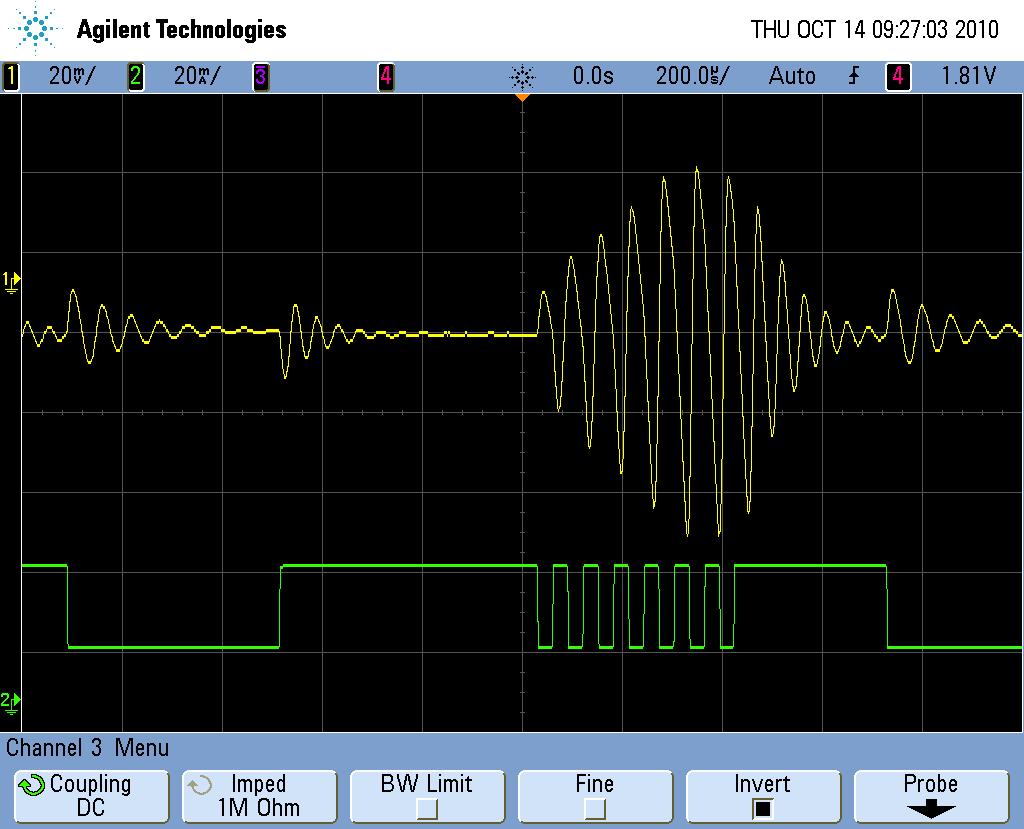
Task: Click the Agilent Technologies starburst logo
Action: tap(36, 29)
